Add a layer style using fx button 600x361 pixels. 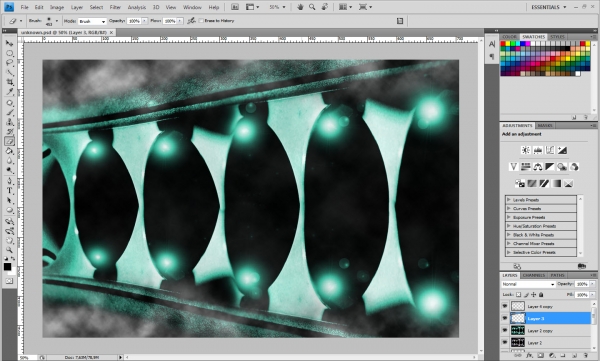point(530,356)
